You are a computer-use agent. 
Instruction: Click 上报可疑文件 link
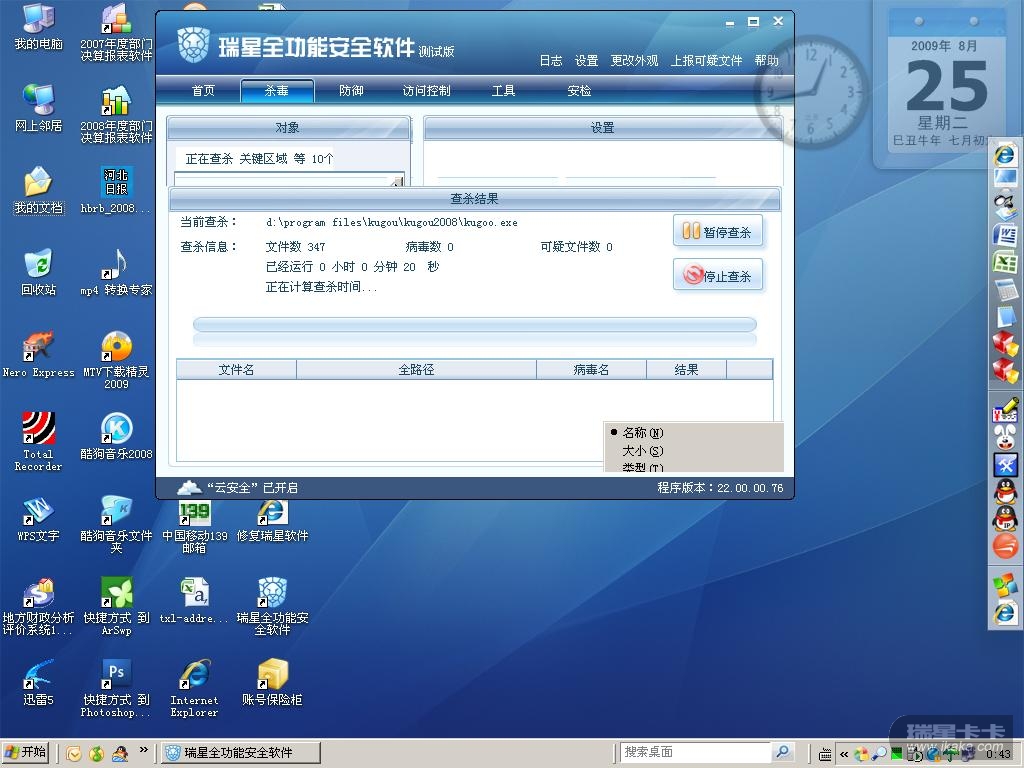click(x=707, y=61)
